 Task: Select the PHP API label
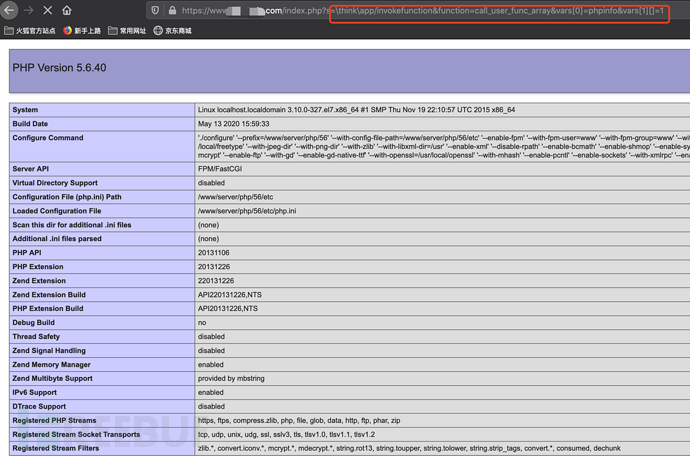click(x=27, y=253)
